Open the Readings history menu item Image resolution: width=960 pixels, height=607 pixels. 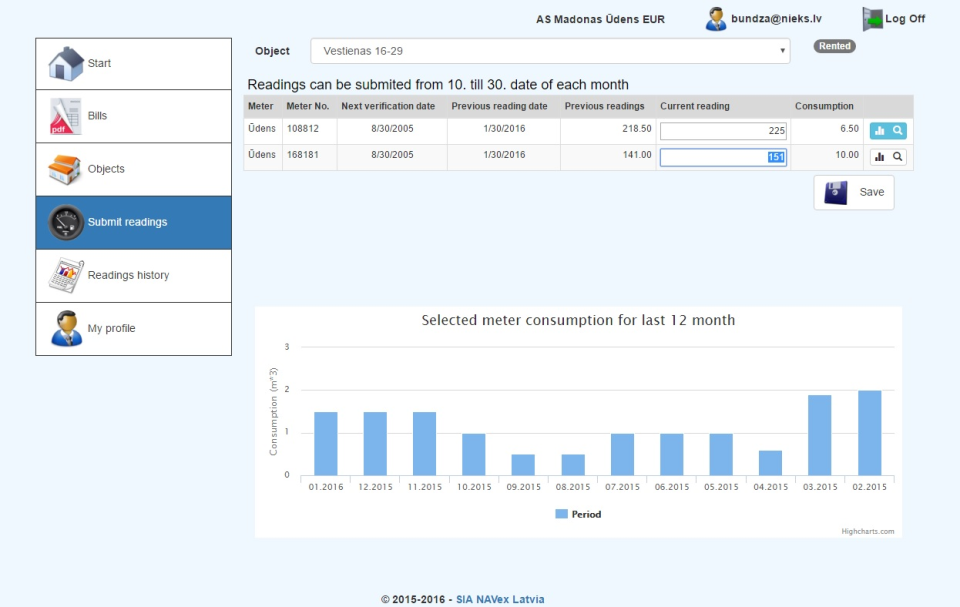coord(133,276)
